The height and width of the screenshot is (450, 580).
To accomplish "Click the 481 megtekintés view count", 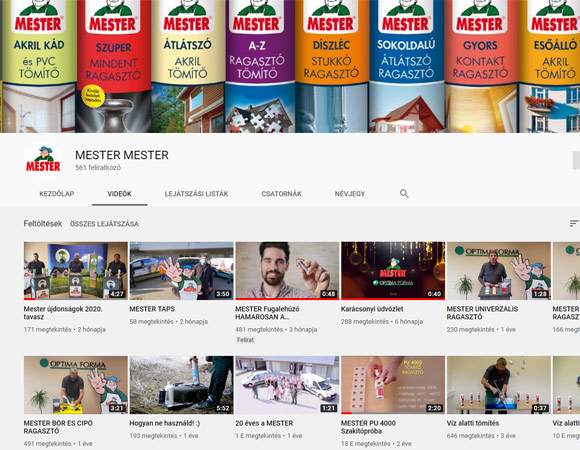I will tap(259, 329).
